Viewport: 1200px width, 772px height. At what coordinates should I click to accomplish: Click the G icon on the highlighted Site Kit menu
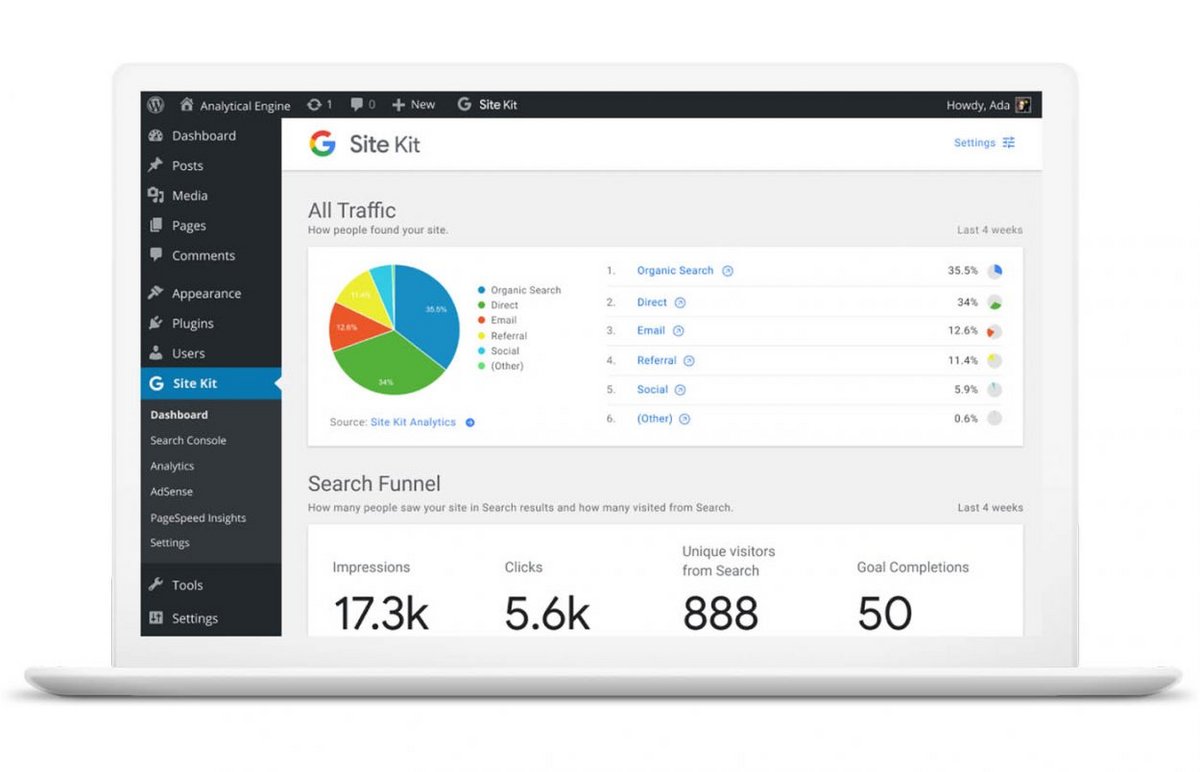pyautogui.click(x=156, y=384)
